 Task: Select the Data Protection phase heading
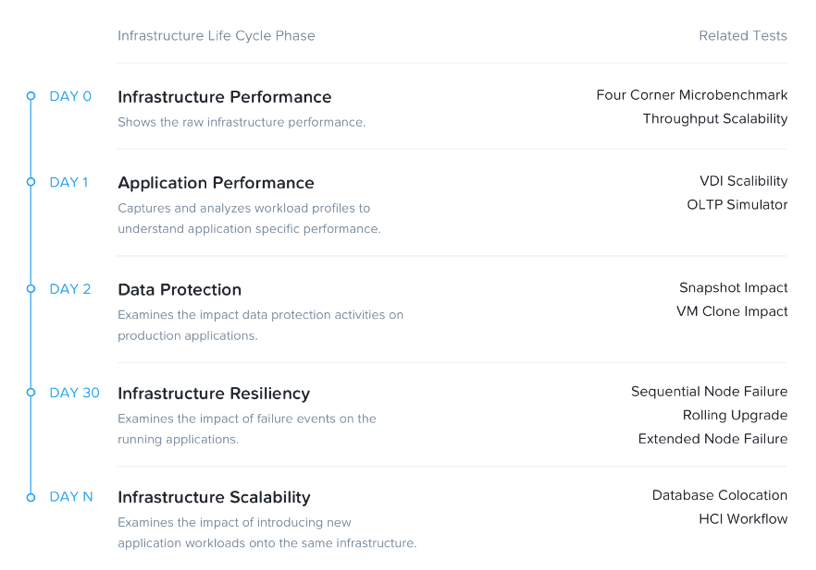[180, 290]
